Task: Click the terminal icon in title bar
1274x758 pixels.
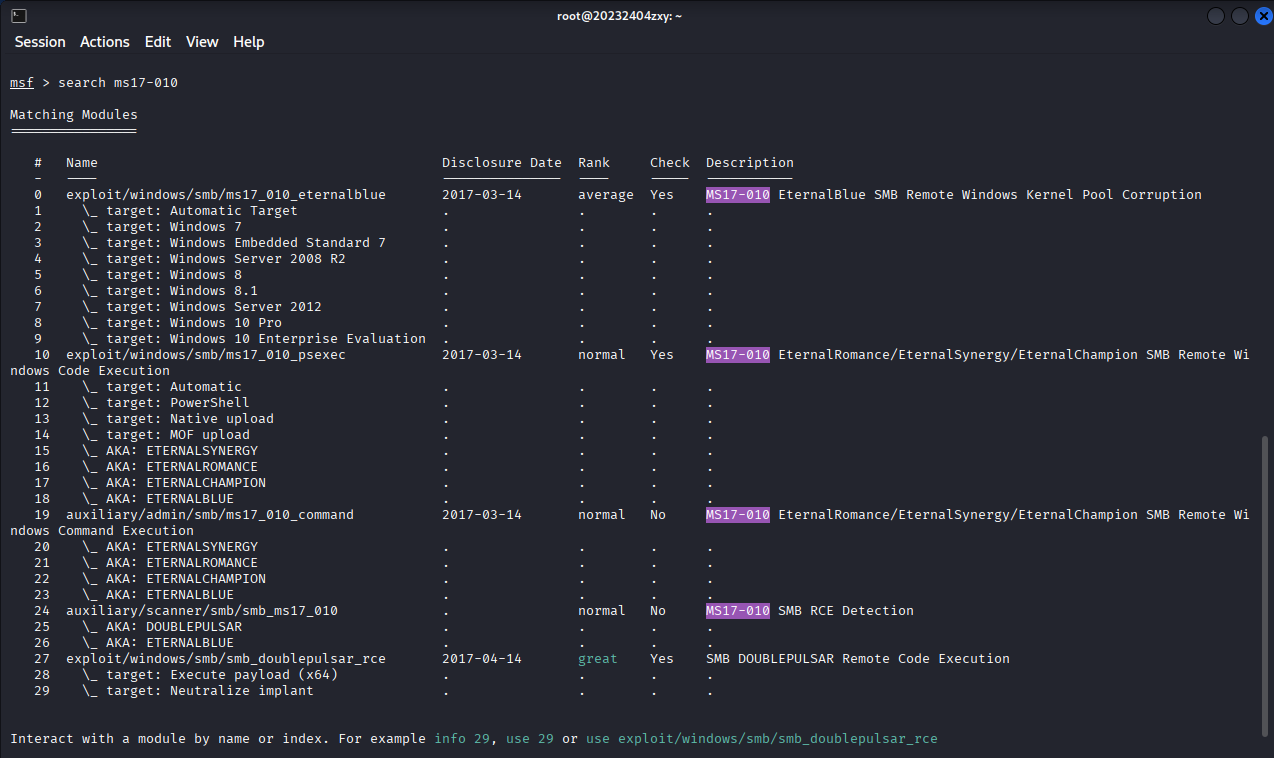Action: point(19,16)
